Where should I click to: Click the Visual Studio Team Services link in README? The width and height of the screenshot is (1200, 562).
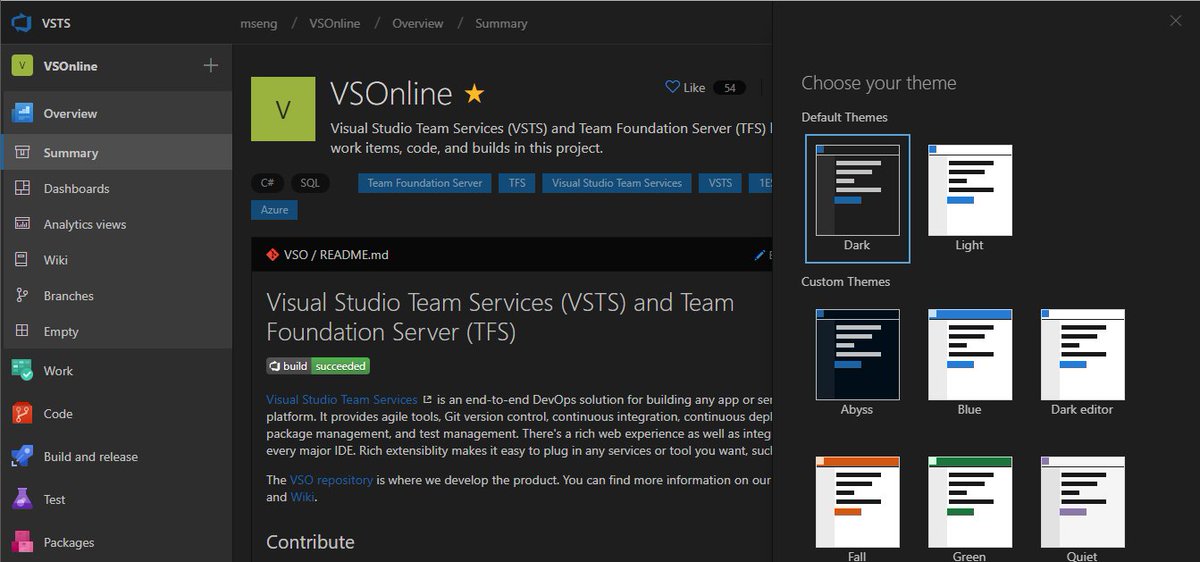click(342, 399)
